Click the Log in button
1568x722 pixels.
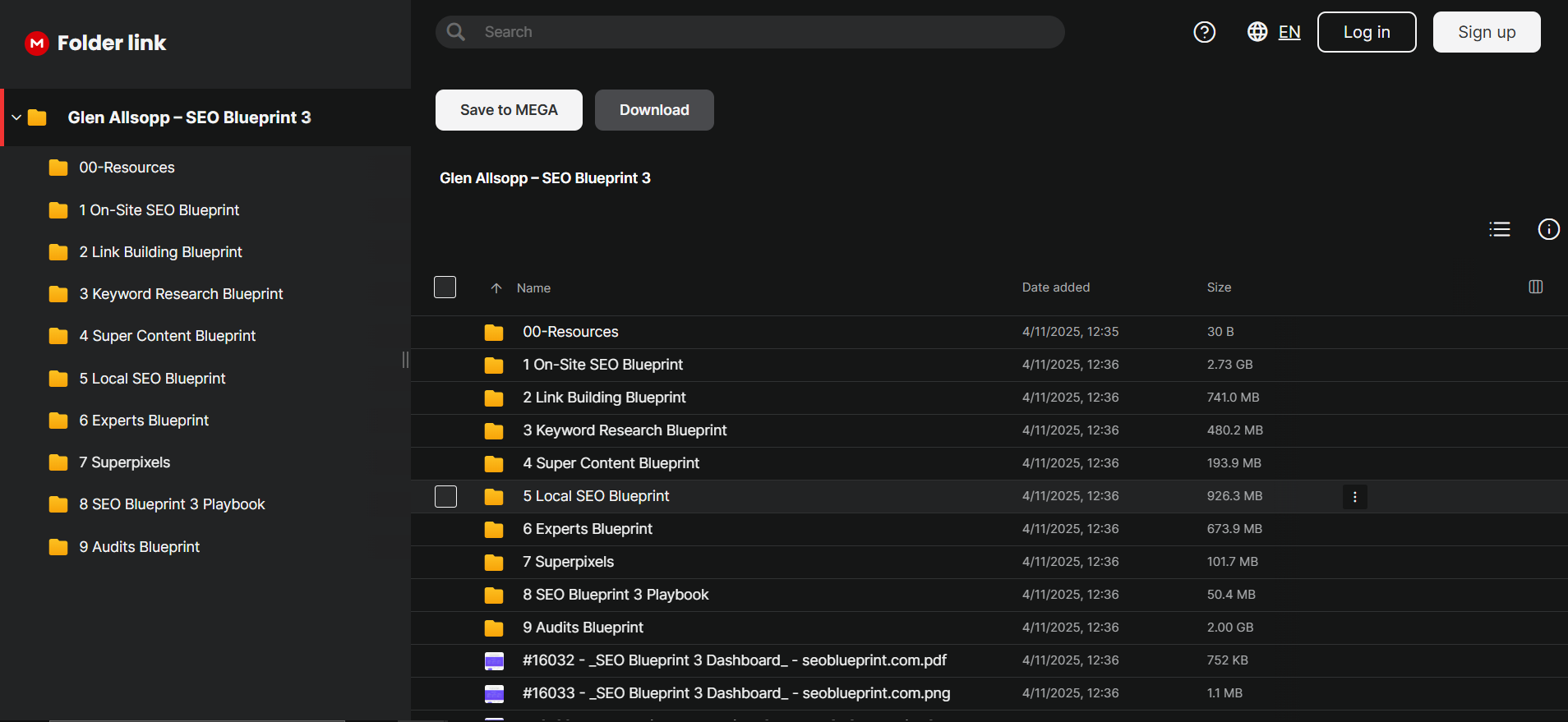click(x=1367, y=32)
